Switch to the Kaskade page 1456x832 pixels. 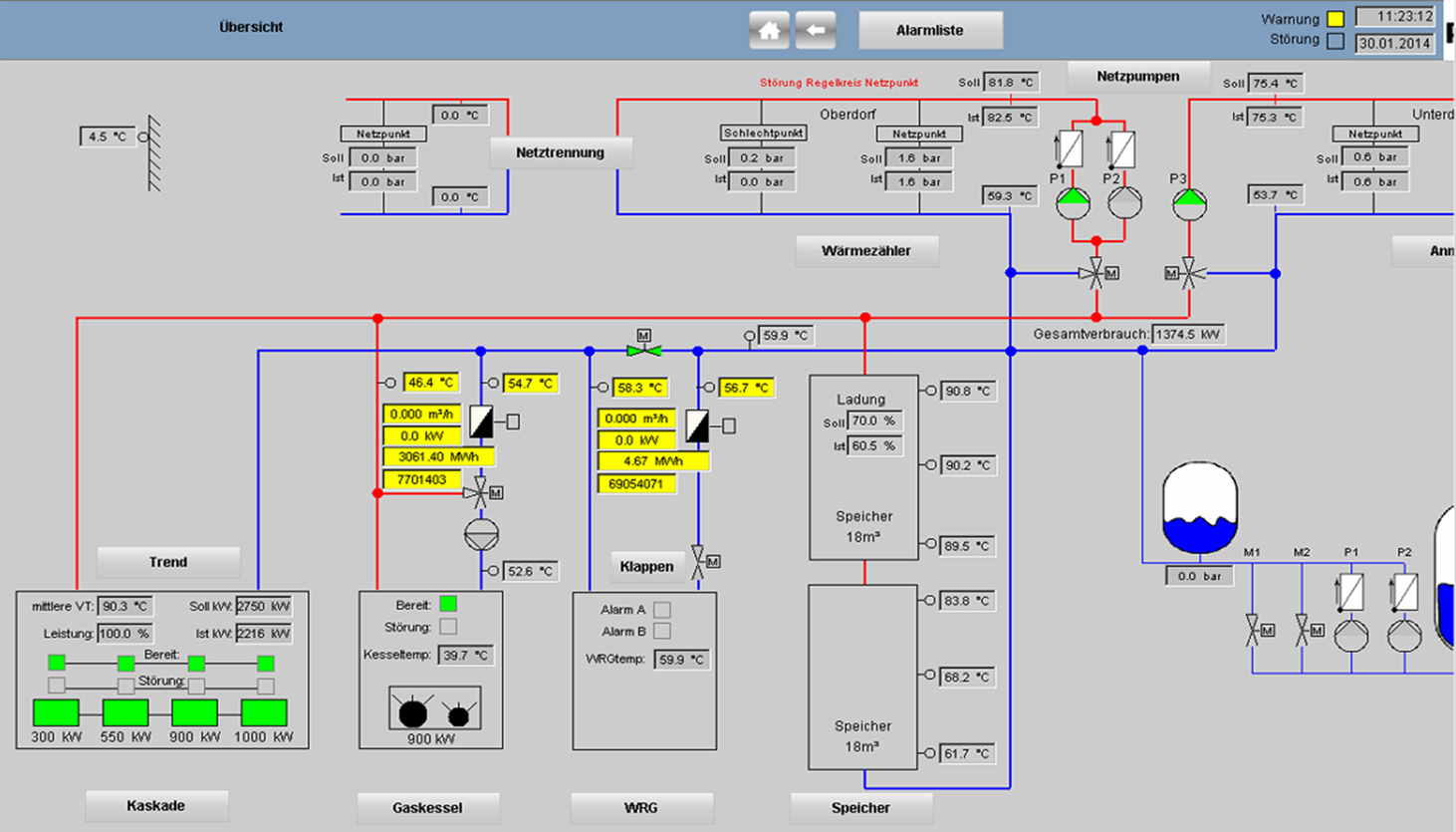(156, 805)
